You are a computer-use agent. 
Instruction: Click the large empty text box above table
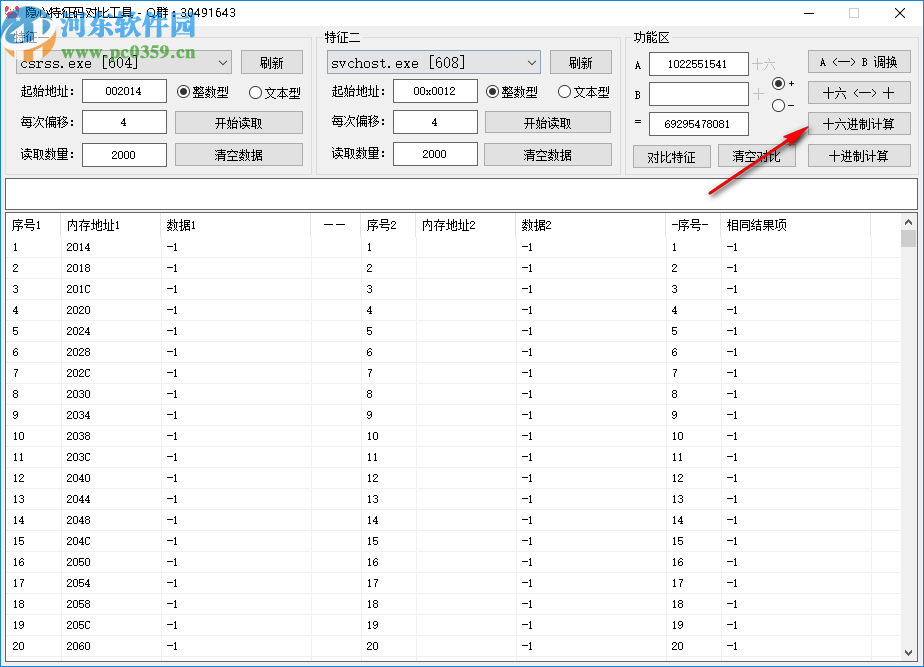(x=461, y=194)
